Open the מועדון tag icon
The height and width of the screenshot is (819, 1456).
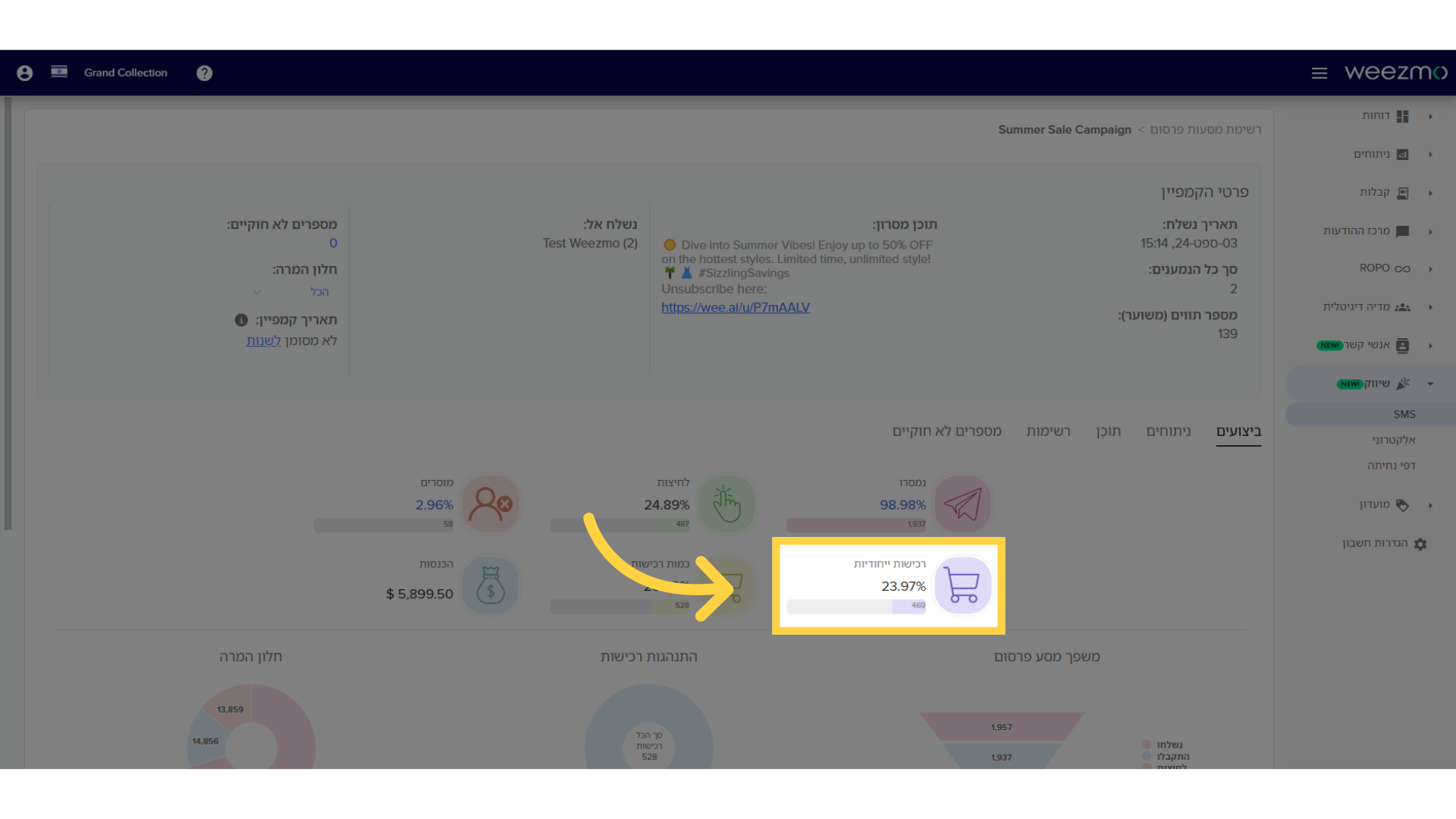point(1402,505)
